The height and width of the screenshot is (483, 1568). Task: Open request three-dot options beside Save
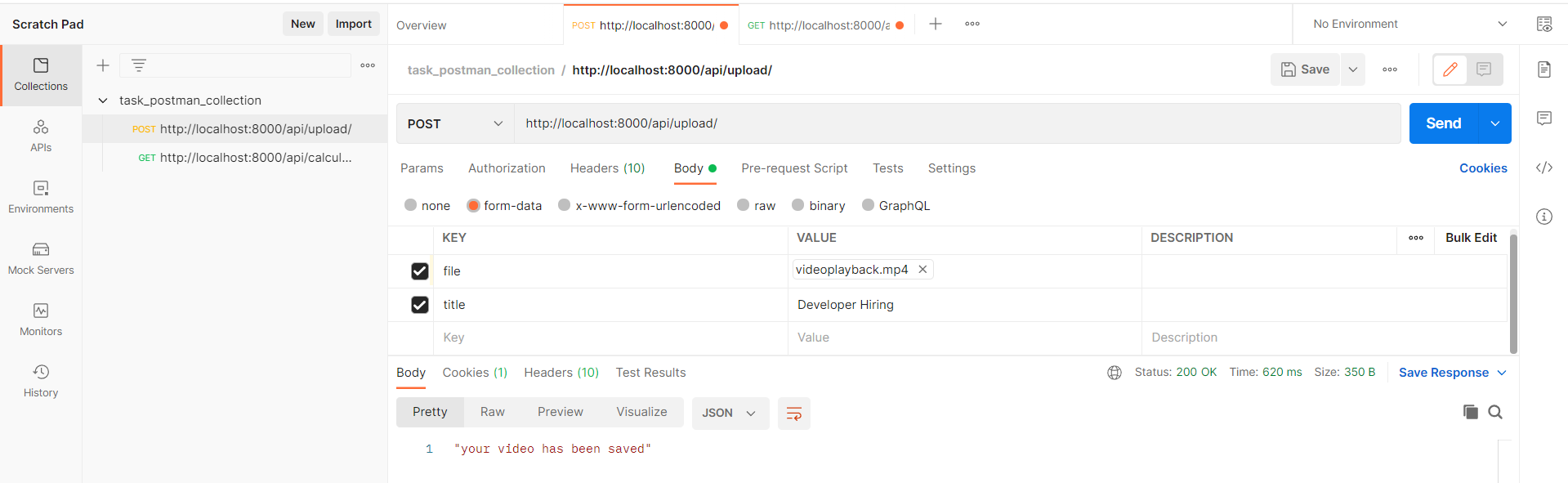pyautogui.click(x=1390, y=69)
